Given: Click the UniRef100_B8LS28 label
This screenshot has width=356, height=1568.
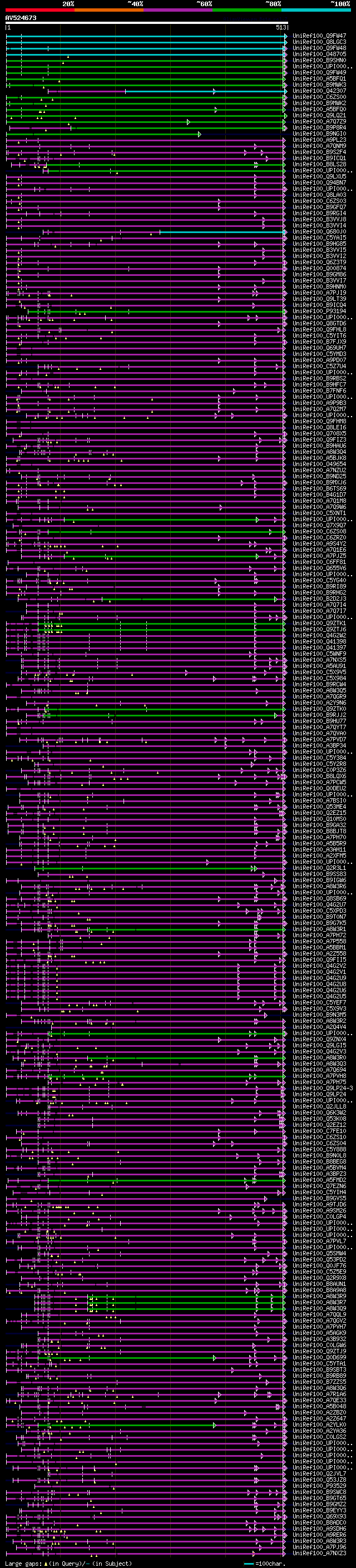Looking at the screenshot, I should click(x=319, y=164).
